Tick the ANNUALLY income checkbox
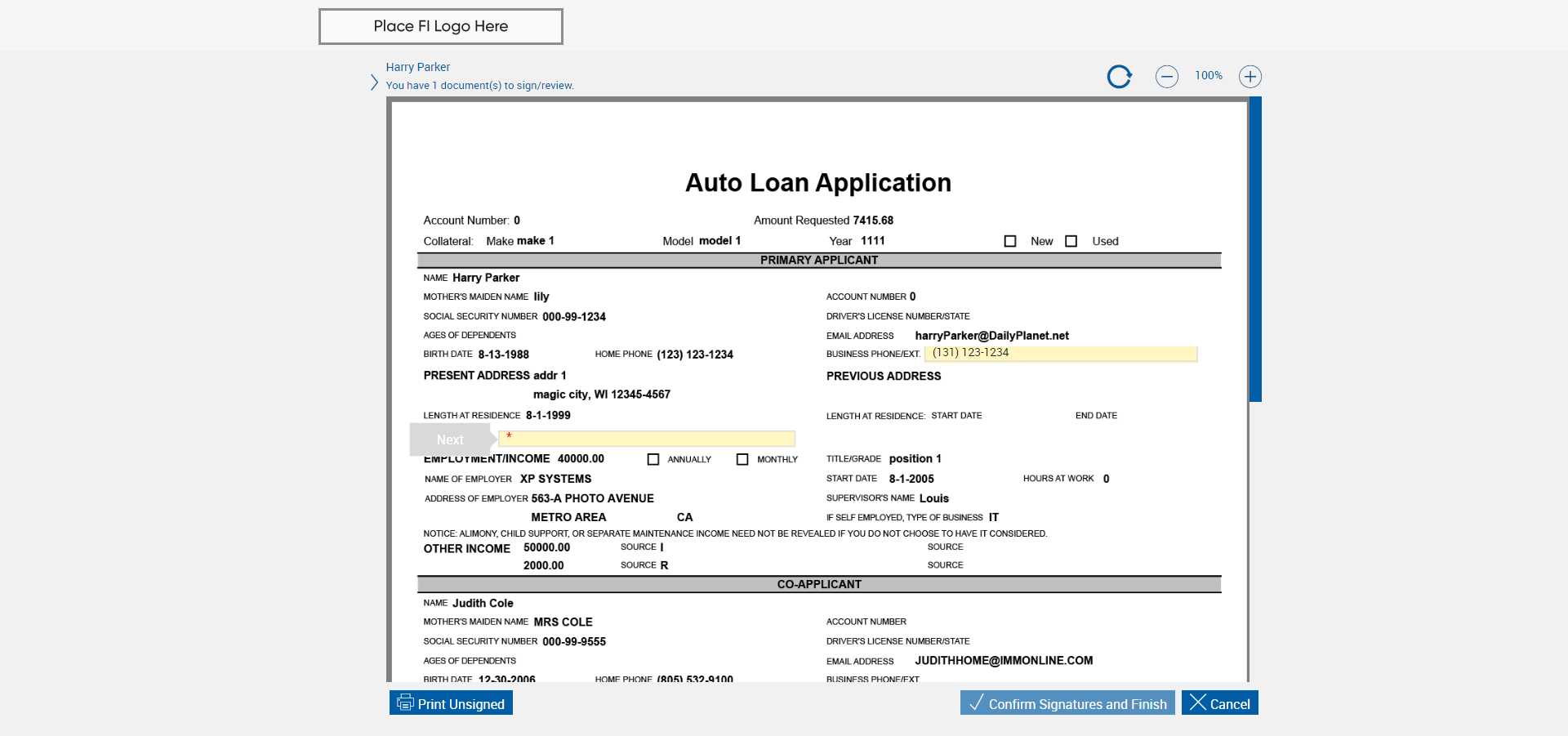 click(x=653, y=459)
